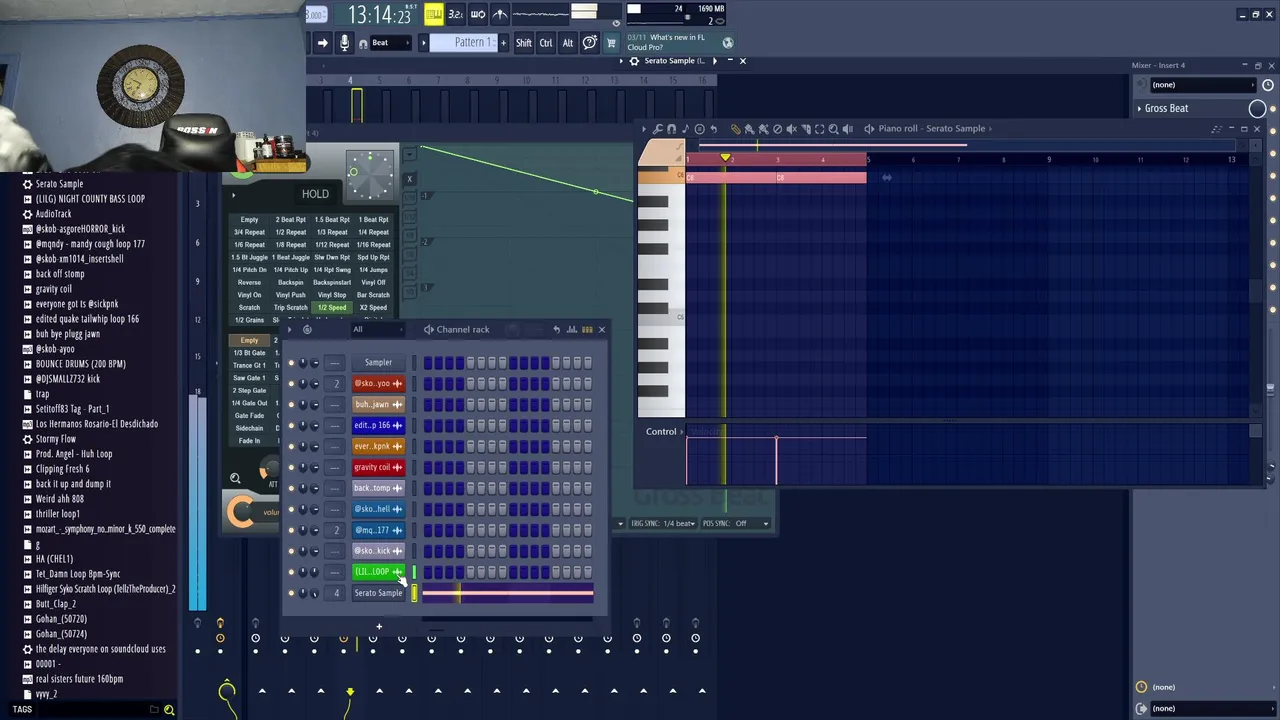The height and width of the screenshot is (720, 1280).
Task: Click the C6 note at piano roll start
Action: [x=732, y=178]
